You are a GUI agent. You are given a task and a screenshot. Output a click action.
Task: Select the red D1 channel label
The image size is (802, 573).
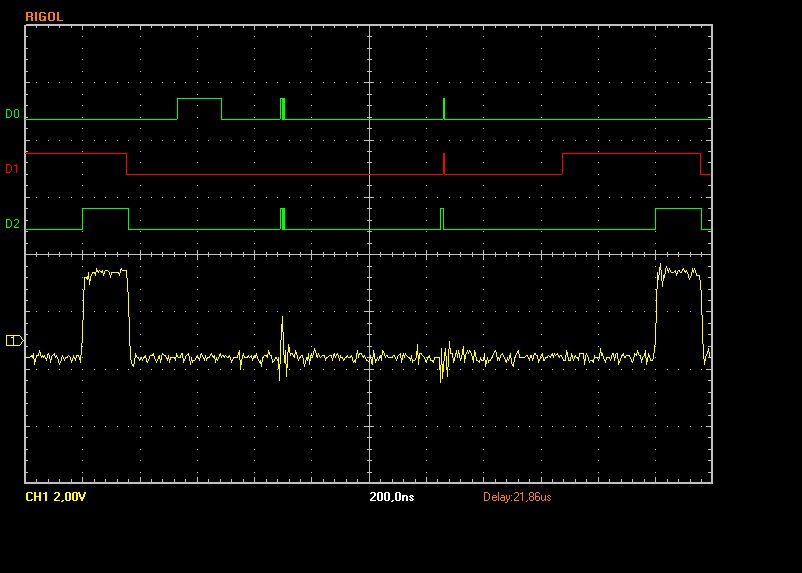(x=12, y=169)
